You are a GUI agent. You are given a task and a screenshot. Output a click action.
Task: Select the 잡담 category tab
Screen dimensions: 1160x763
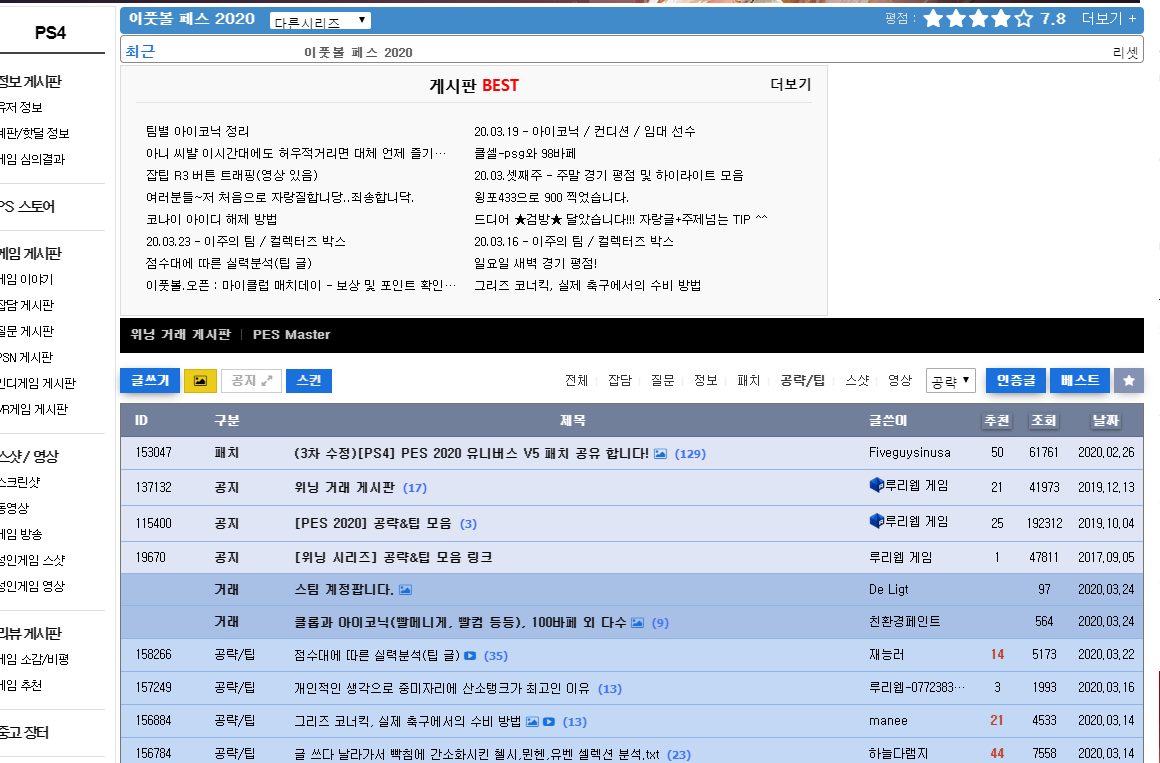pyautogui.click(x=620, y=380)
